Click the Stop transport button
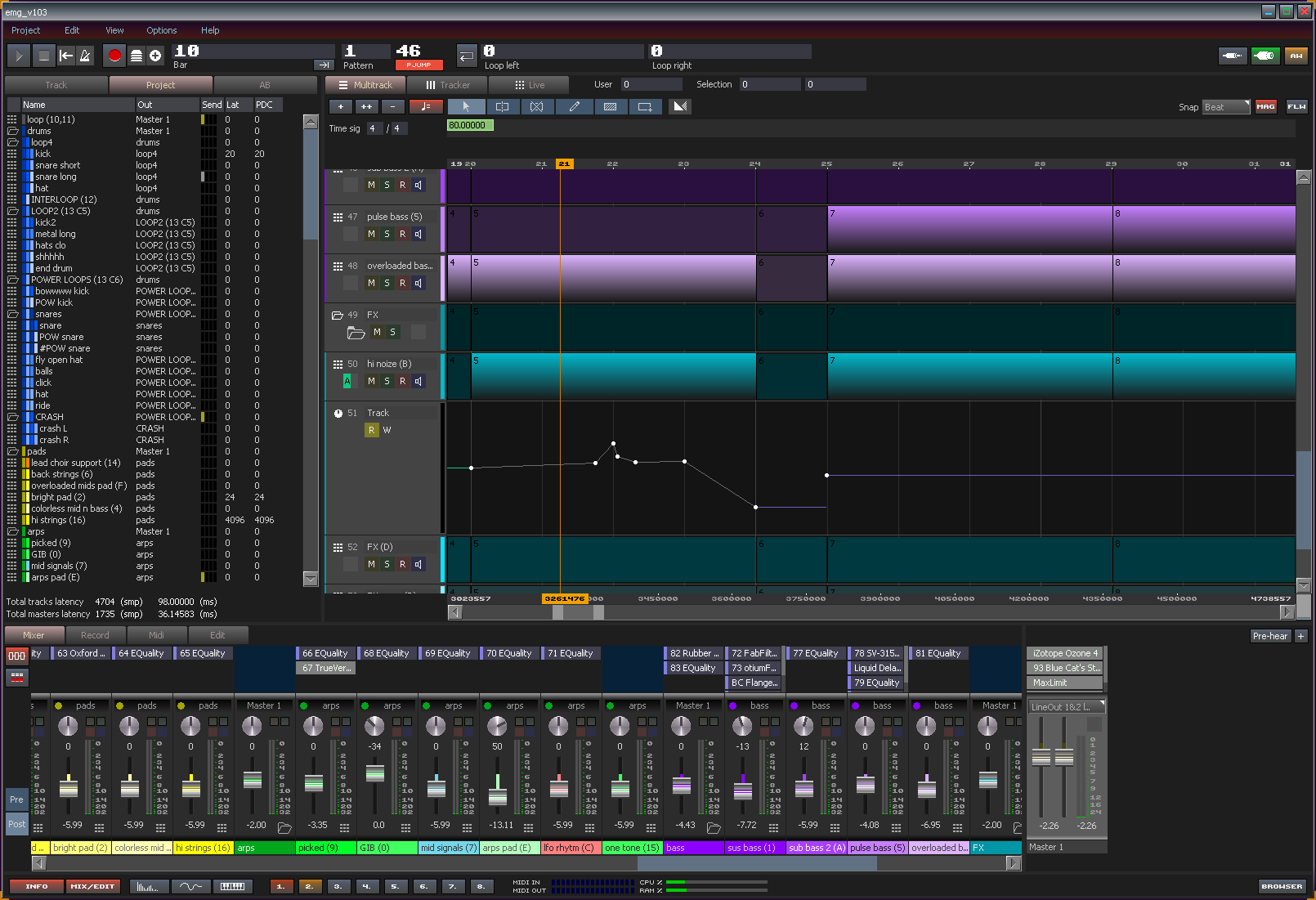 43,56
